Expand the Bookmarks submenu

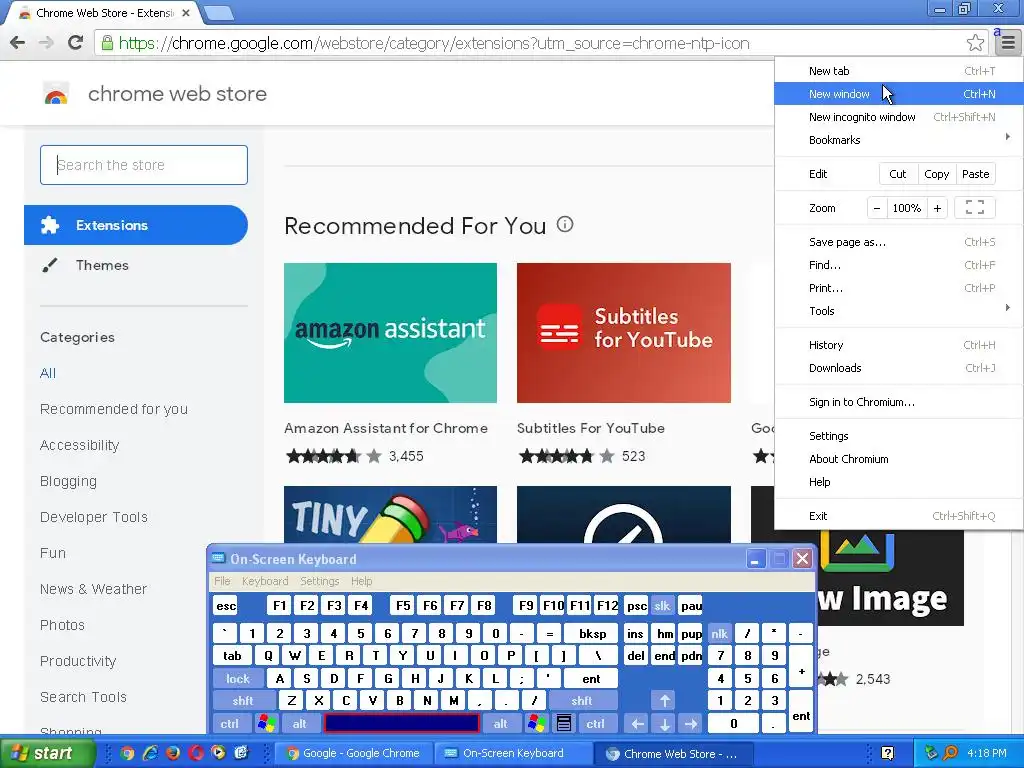(899, 140)
